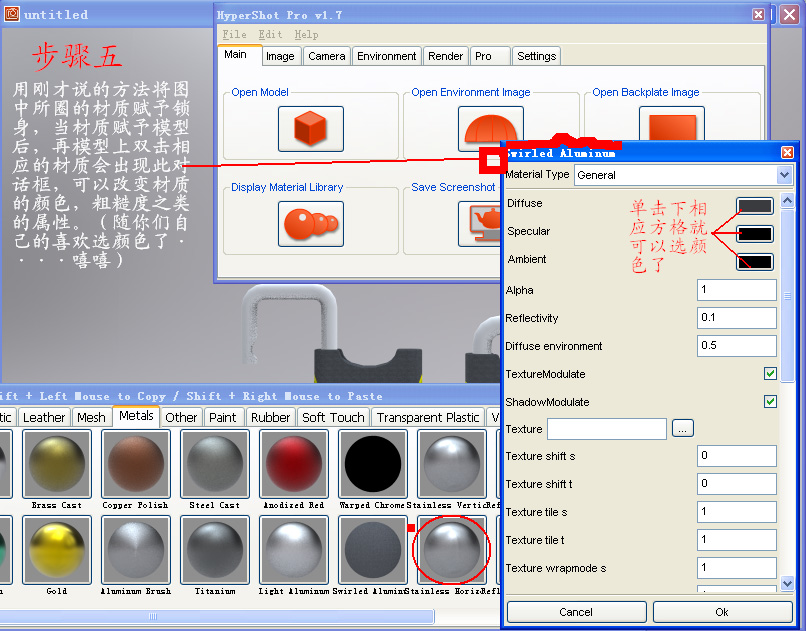
Task: Open the Other material category tab
Action: (x=181, y=417)
